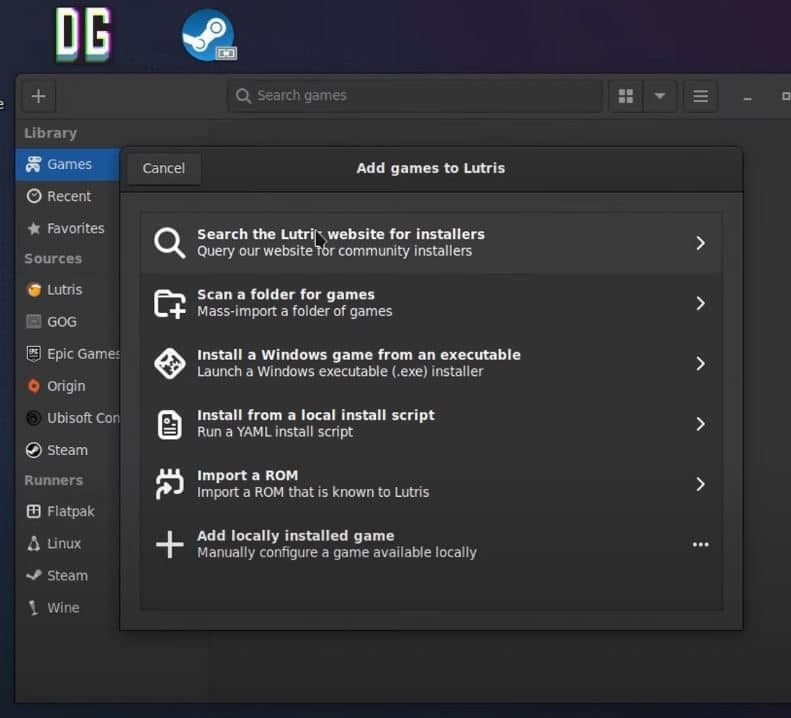Click the Search games field

point(415,96)
